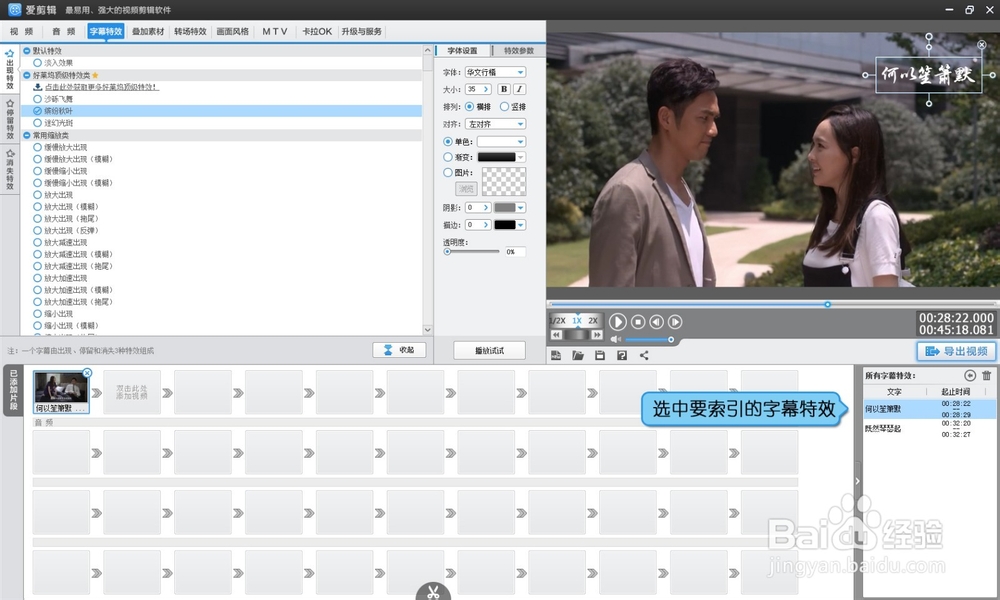Collapse the 好莱坞顶级特效类 category
Screen dimensions: 1000x600
(x=27, y=75)
